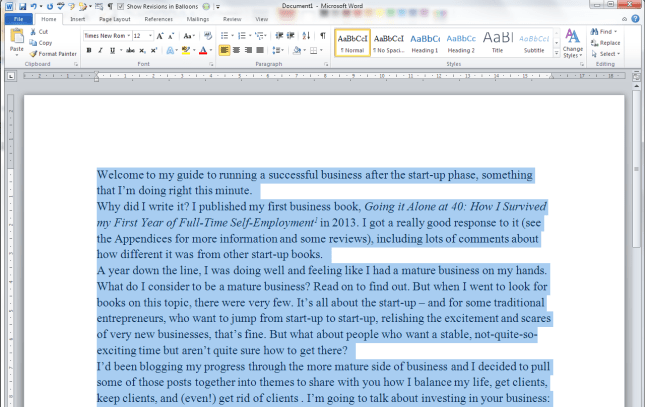Shrink the font size
645x407 pixels.
[171, 36]
